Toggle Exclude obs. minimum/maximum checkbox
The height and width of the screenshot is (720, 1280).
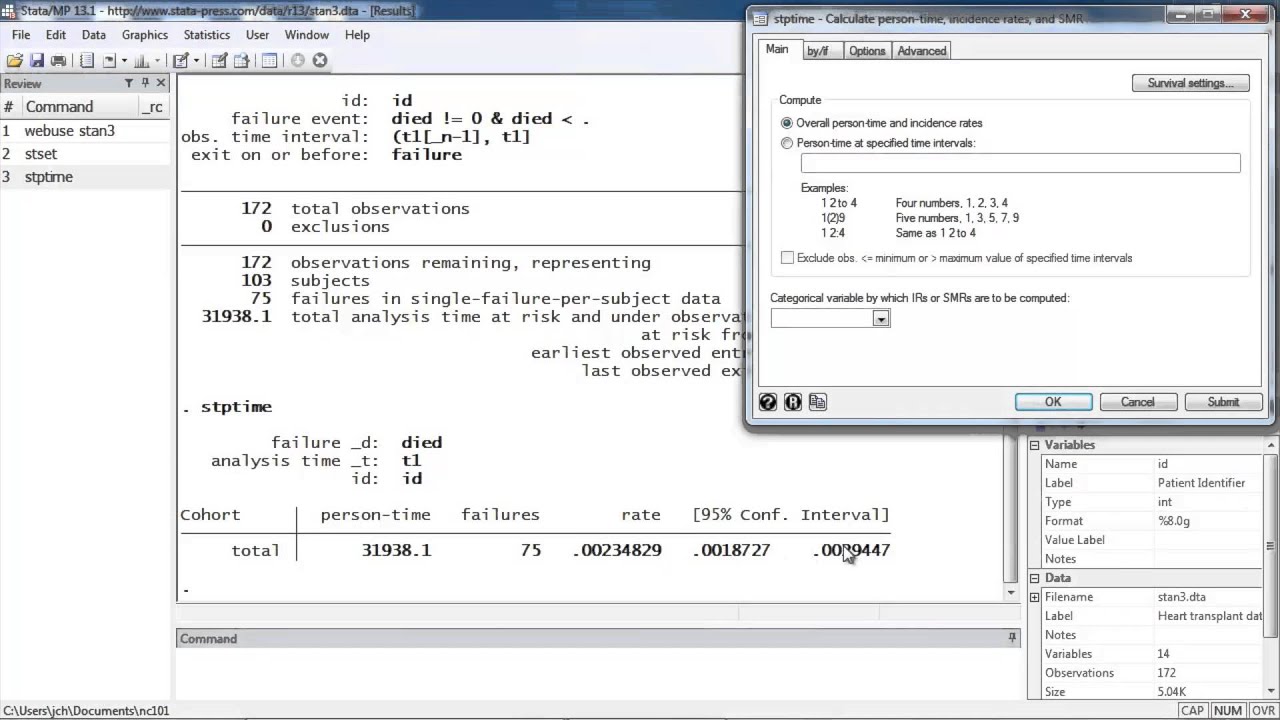point(787,258)
